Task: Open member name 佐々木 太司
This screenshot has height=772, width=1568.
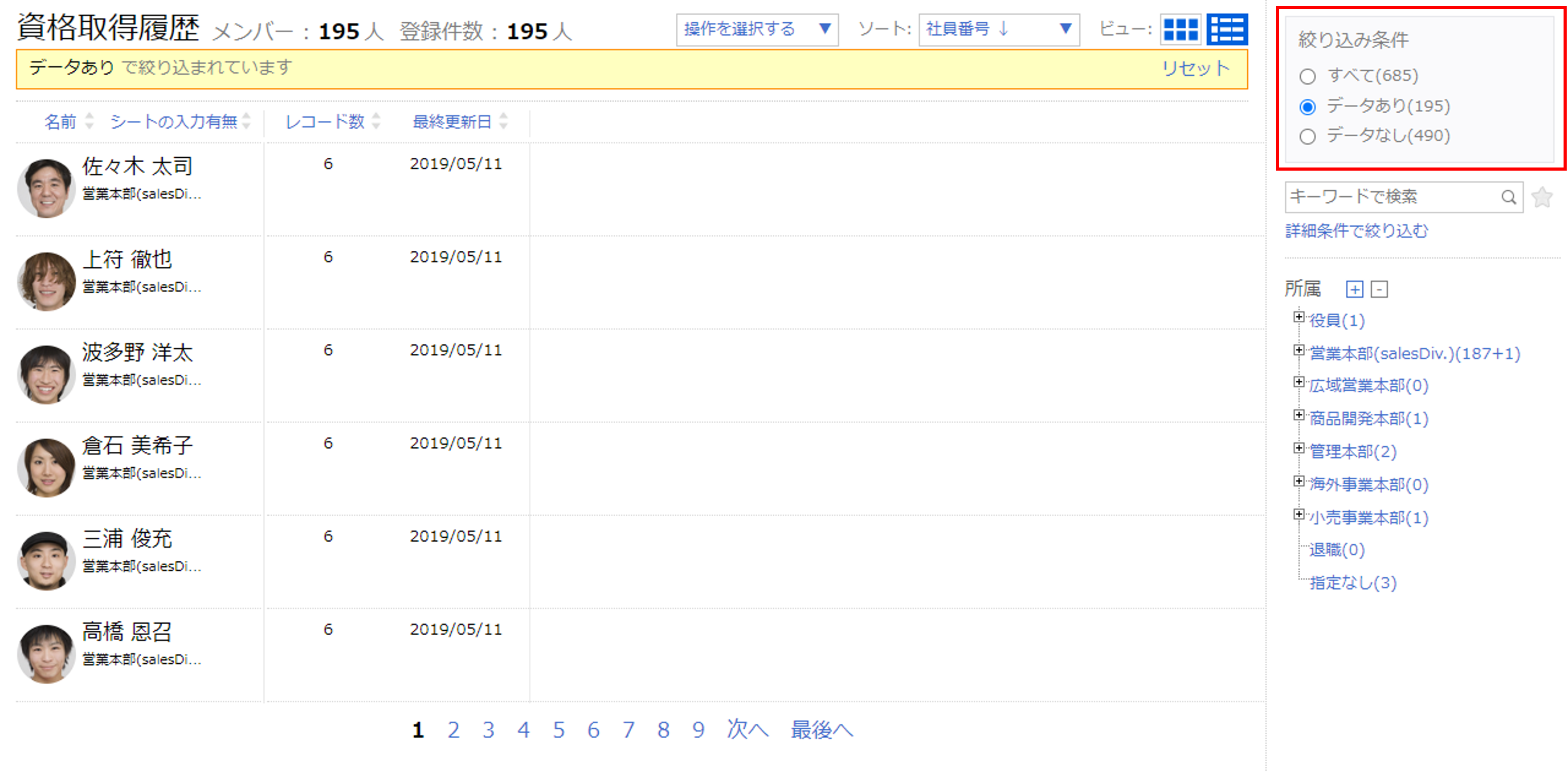Action: [x=138, y=166]
